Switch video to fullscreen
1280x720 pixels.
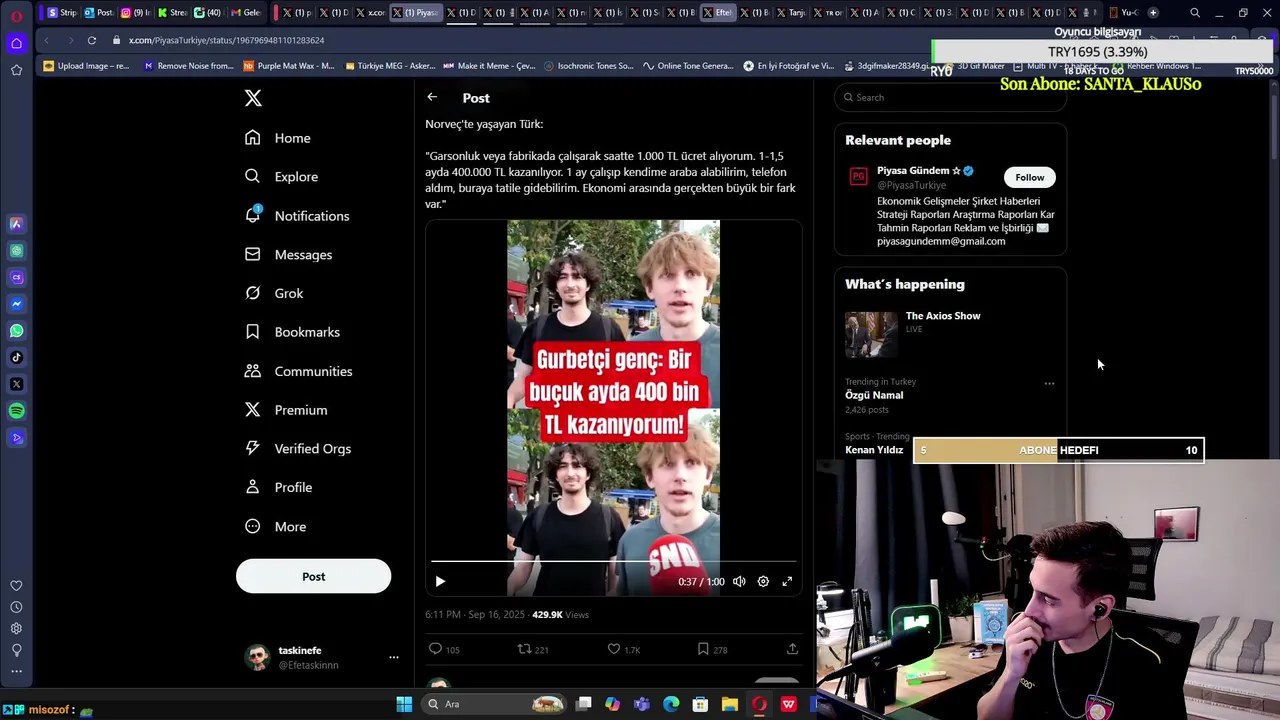tap(787, 581)
